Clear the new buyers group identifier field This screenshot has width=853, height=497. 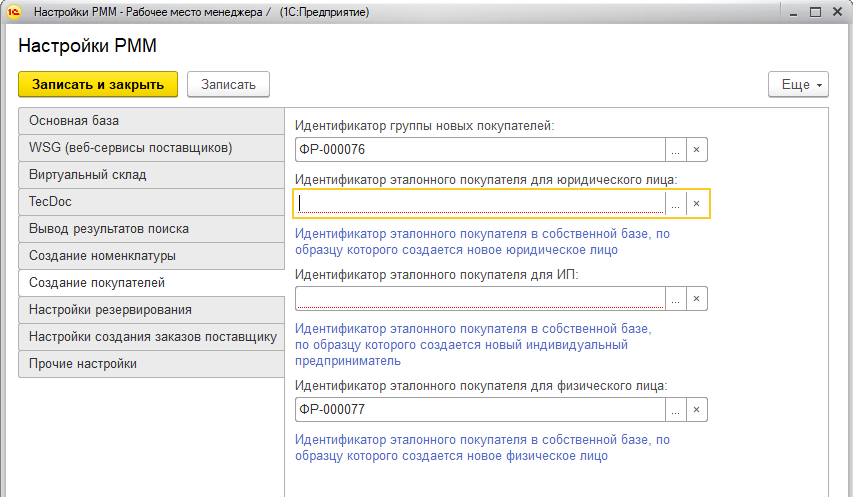(x=697, y=150)
